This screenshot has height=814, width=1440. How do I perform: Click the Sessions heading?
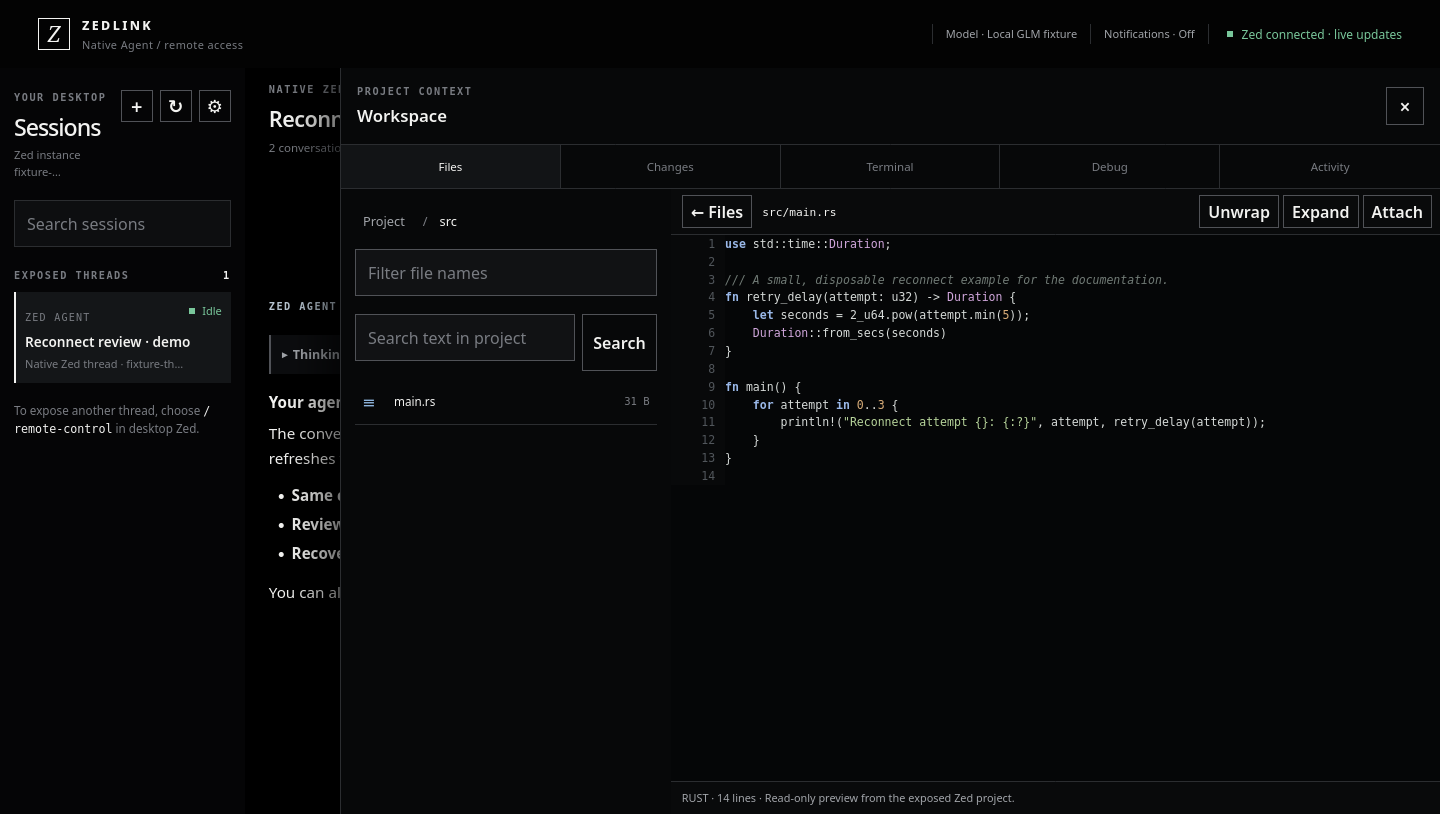57,128
